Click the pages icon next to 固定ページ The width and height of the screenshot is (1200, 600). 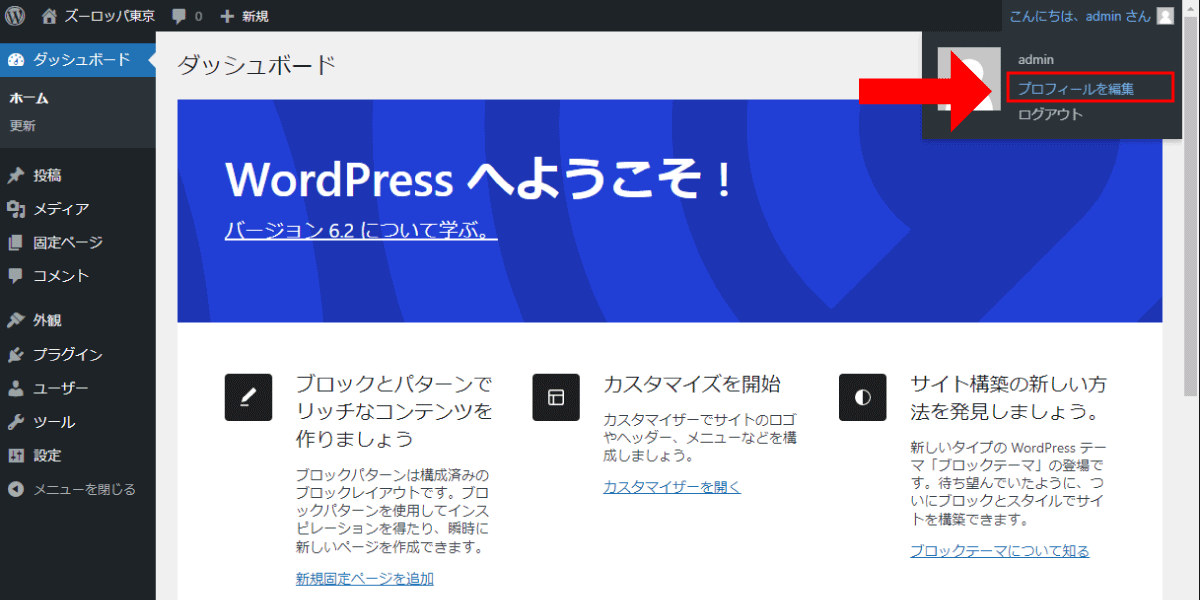(x=15, y=242)
